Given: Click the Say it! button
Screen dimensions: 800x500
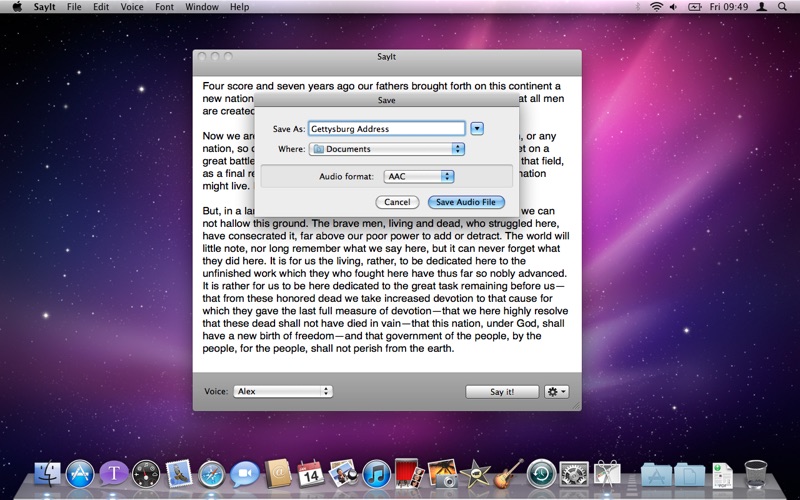Looking at the screenshot, I should click(502, 392).
